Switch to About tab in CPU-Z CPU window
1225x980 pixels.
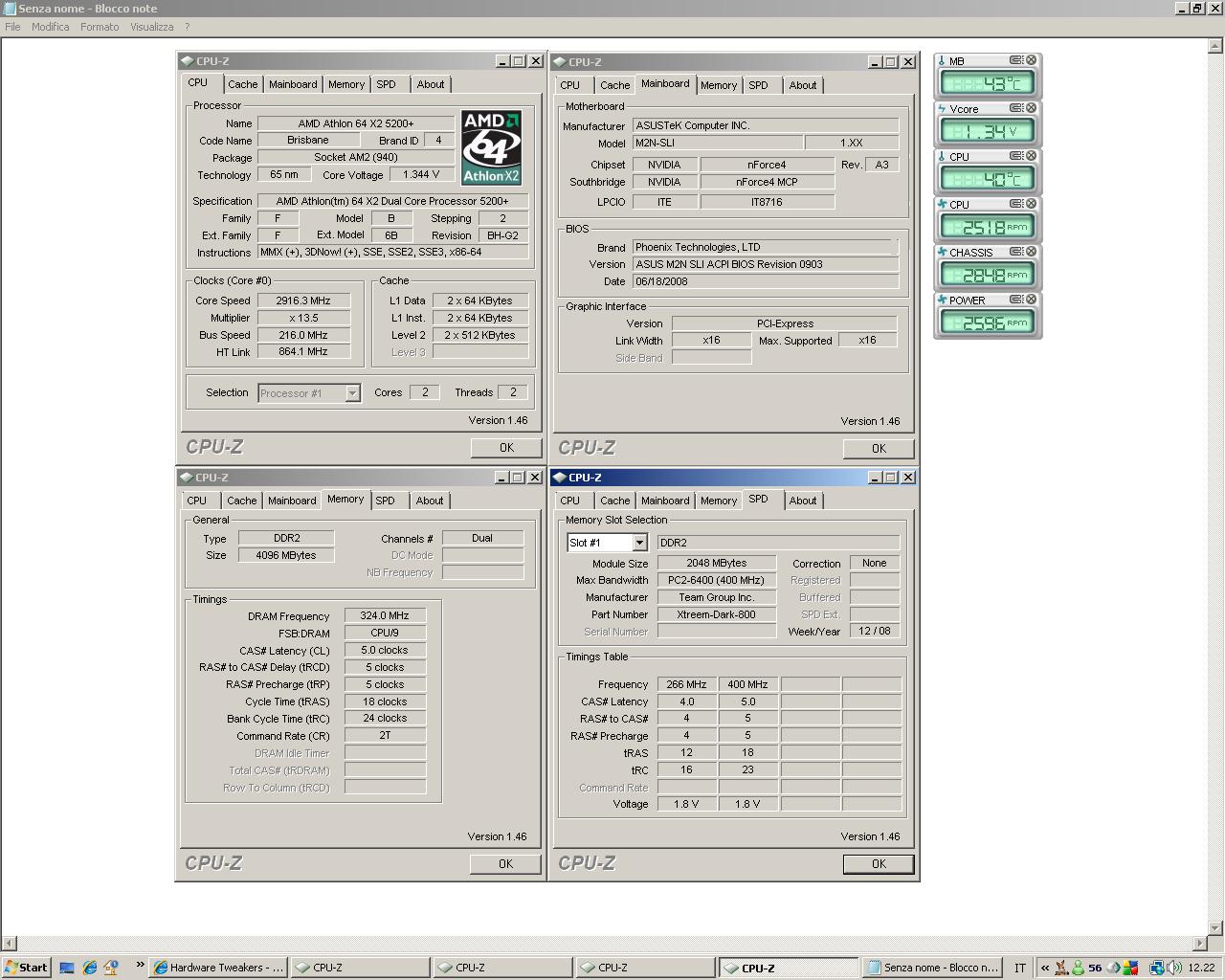click(431, 84)
